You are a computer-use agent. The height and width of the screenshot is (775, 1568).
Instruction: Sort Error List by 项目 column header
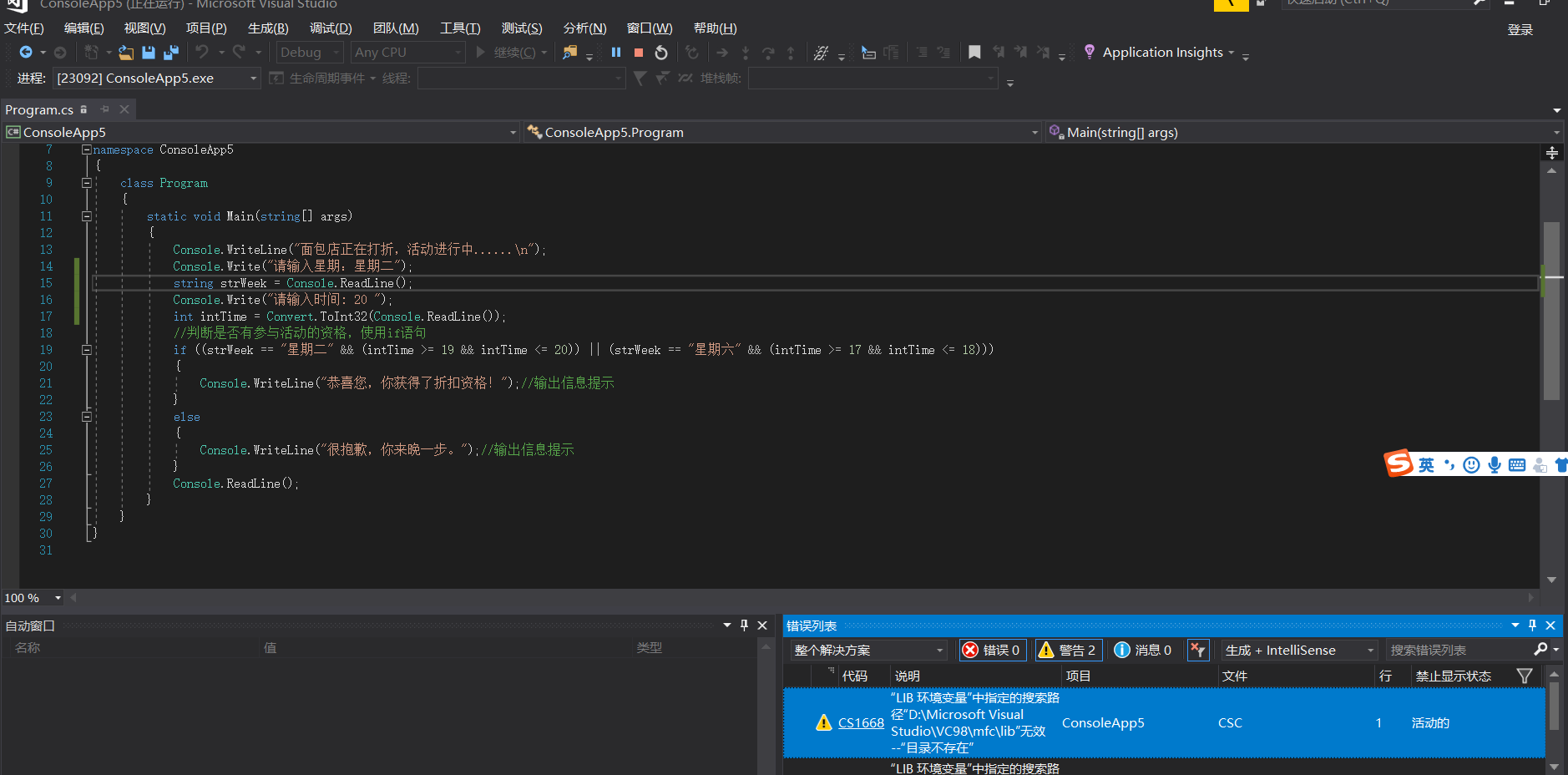click(x=1078, y=676)
